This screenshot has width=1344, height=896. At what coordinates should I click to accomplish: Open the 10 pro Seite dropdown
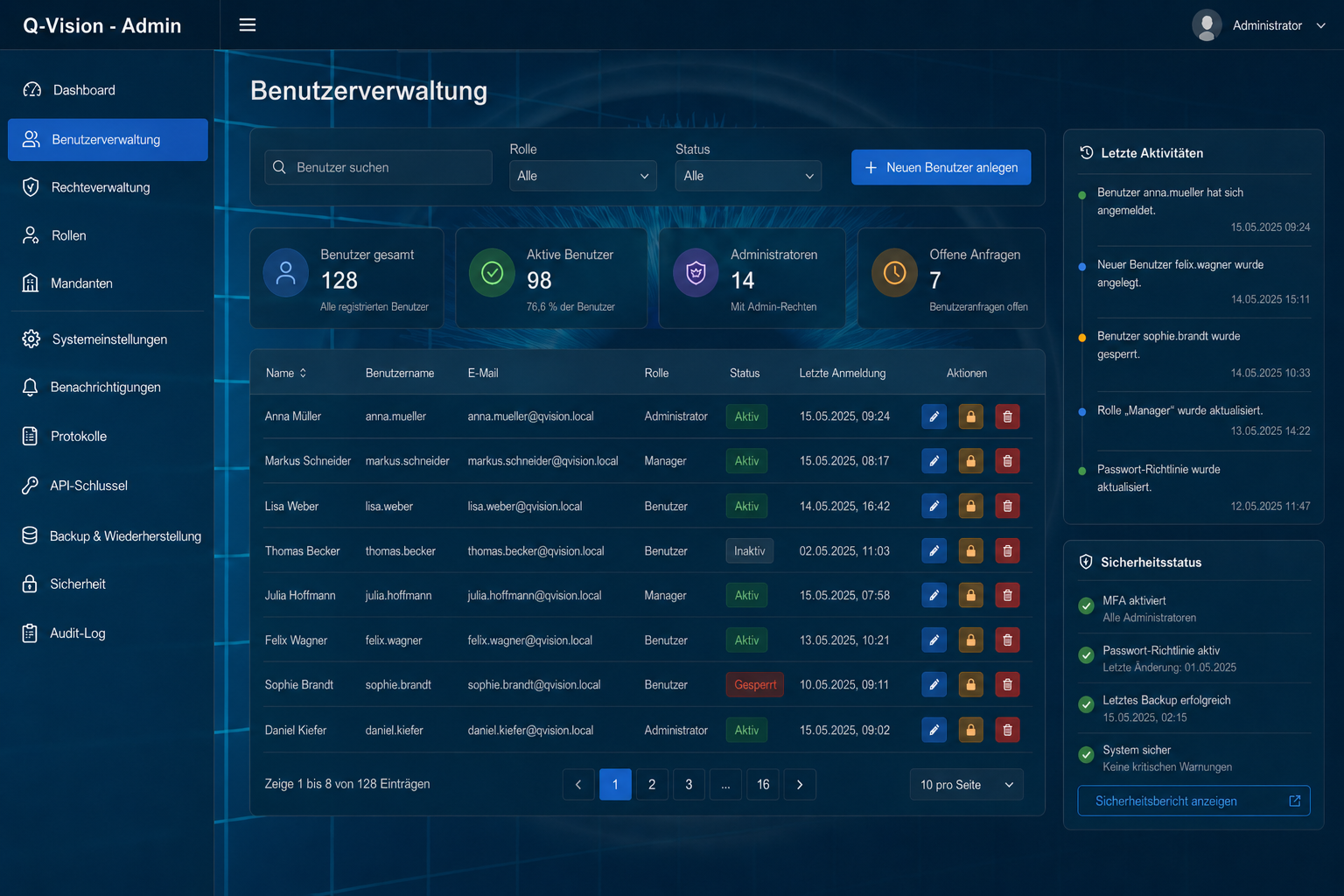click(966, 785)
